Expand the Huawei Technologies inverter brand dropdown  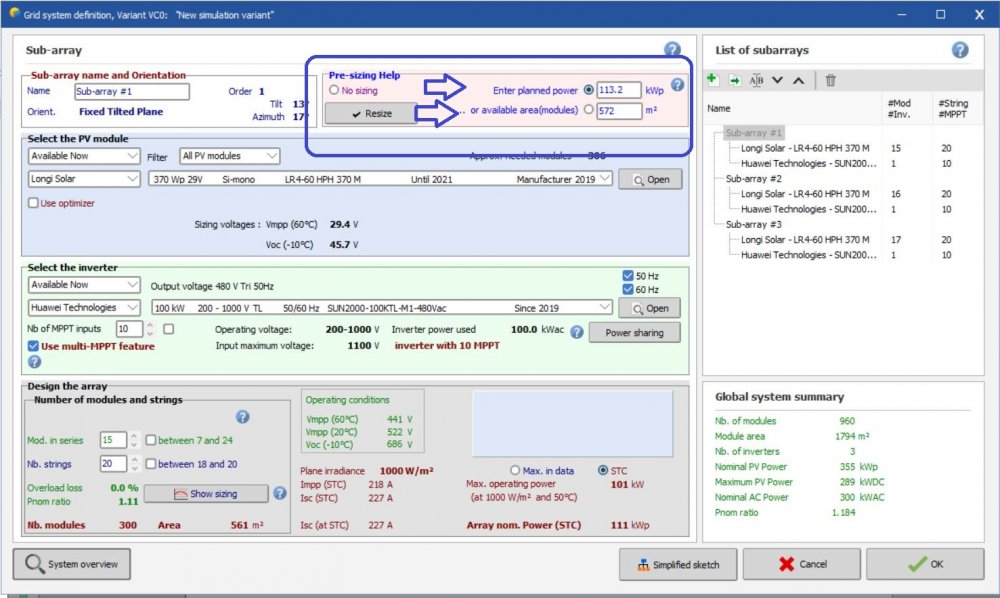85,308
